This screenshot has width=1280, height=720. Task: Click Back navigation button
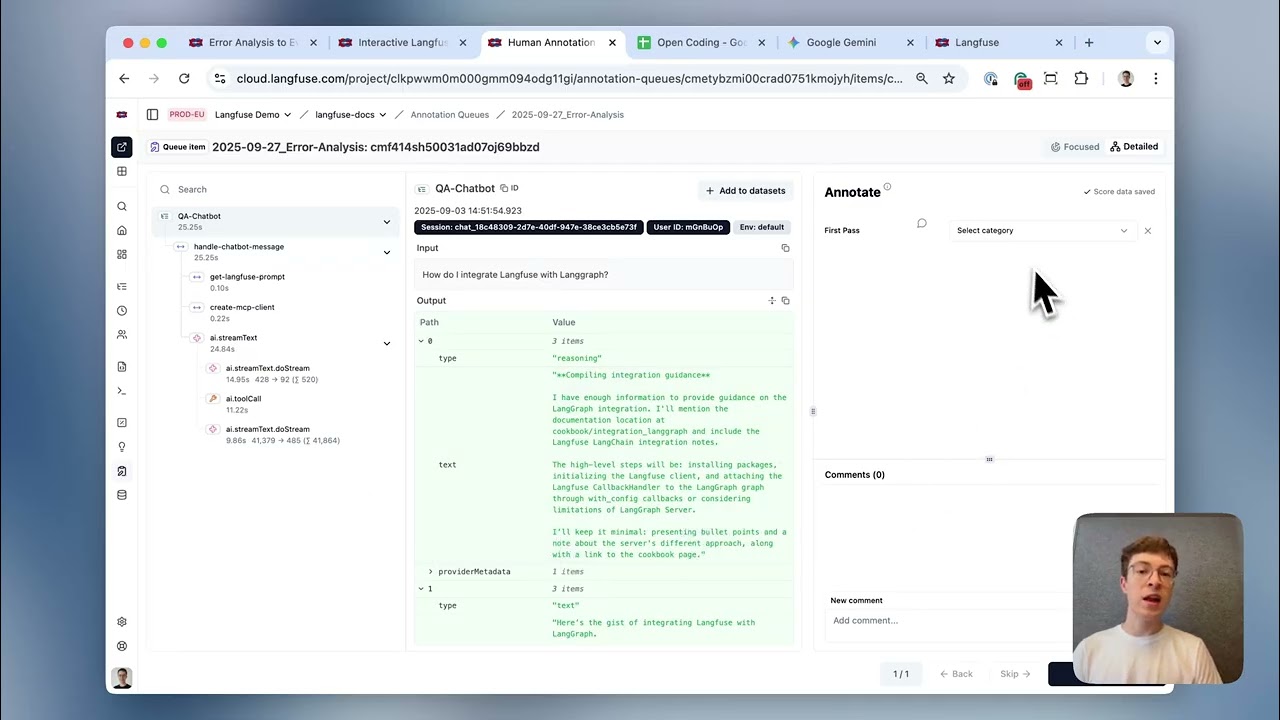(957, 674)
